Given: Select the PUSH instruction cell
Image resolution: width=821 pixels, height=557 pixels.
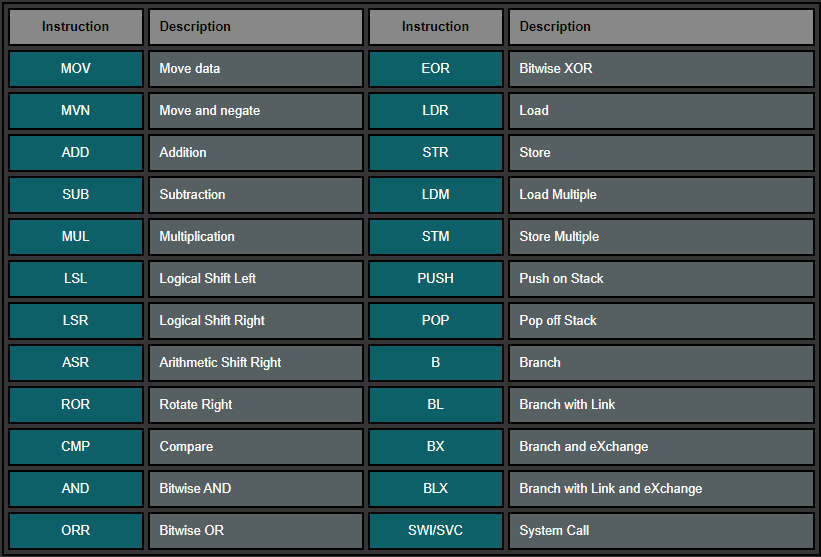Looking at the screenshot, I should pos(436,279).
